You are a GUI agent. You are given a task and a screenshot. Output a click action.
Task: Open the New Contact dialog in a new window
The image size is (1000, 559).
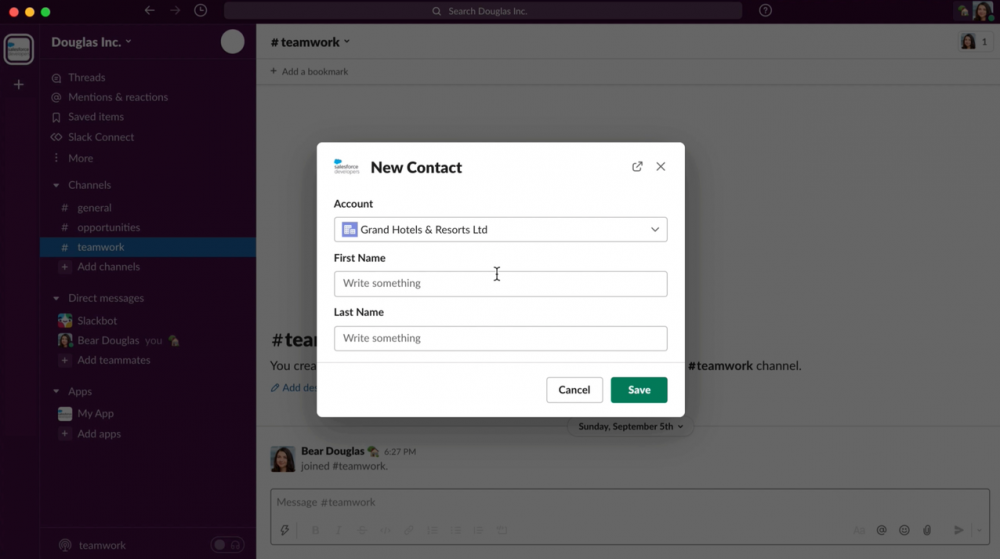(637, 166)
